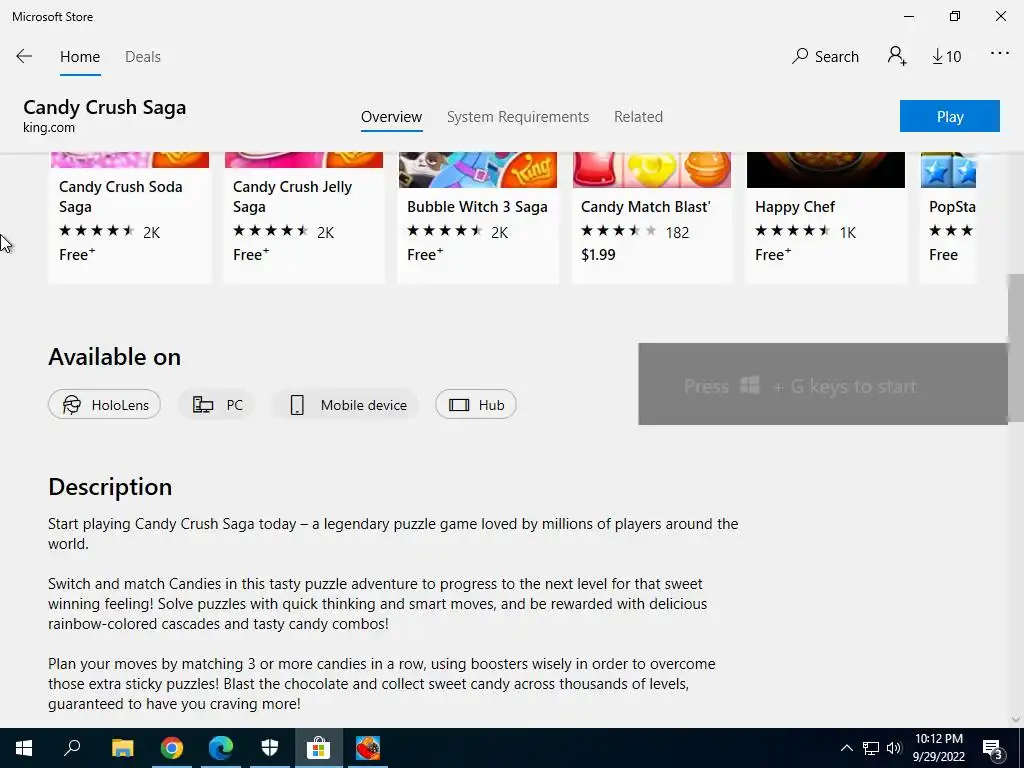Open Bubble Witch 3 Saga card
Screen dimensions: 1024x768
478,218
